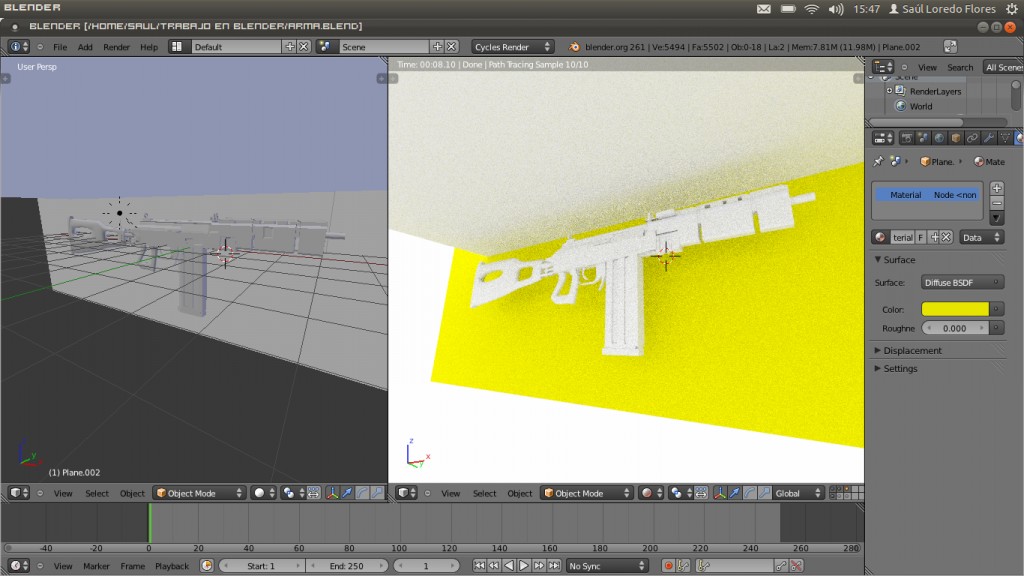Screen dimensions: 1024x576
Task: Open the World properties tab (globe icon)
Action: point(939,137)
